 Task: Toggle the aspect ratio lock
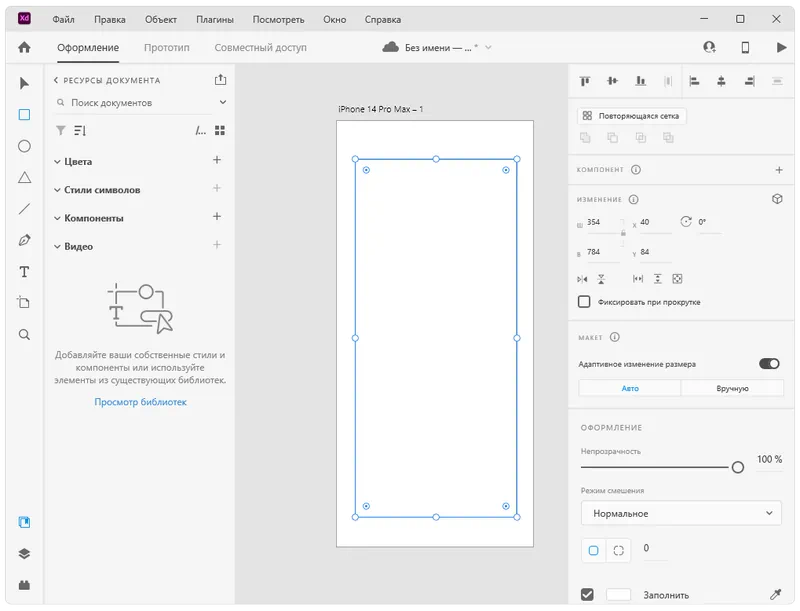(623, 233)
